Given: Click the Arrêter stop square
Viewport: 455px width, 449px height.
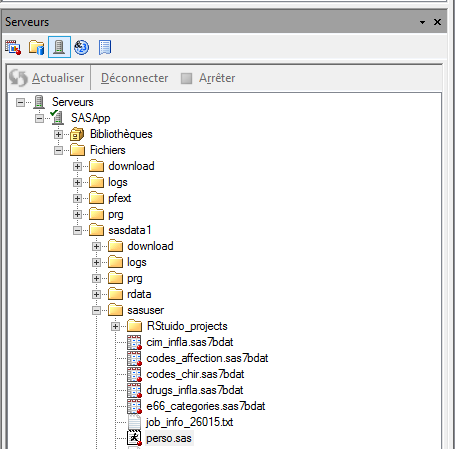Looking at the screenshot, I should tap(186, 78).
